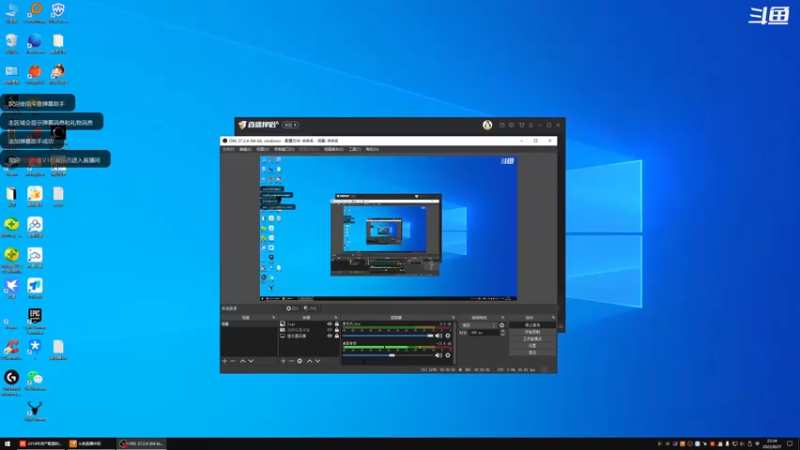Image resolution: width=800 pixels, height=450 pixels.
Task: Pop out the Scenes dock panel
Action: point(273,318)
